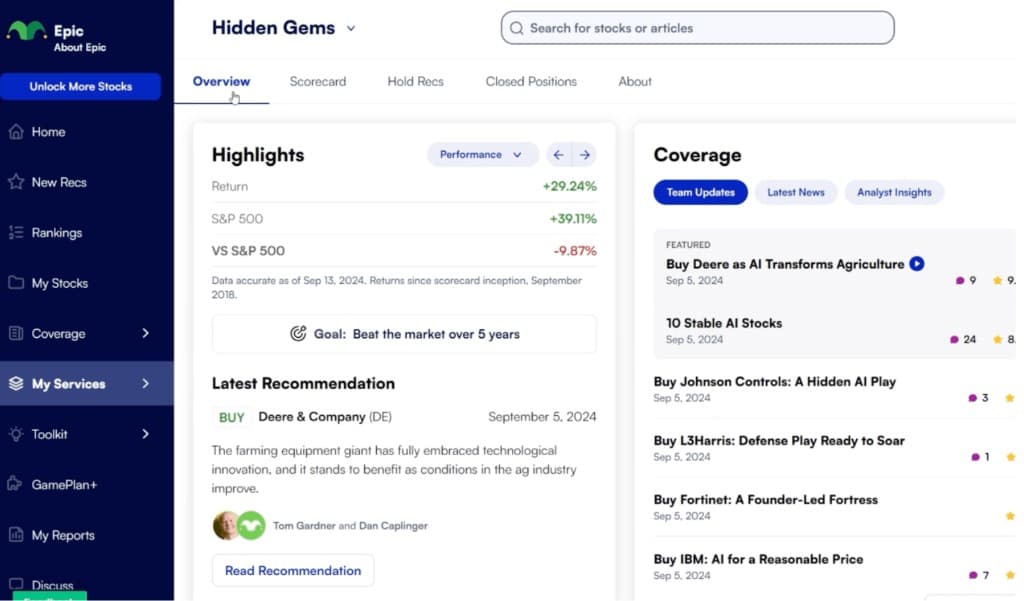Select the Latest News filter pill
The width and height of the screenshot is (1024, 601).
(x=795, y=192)
